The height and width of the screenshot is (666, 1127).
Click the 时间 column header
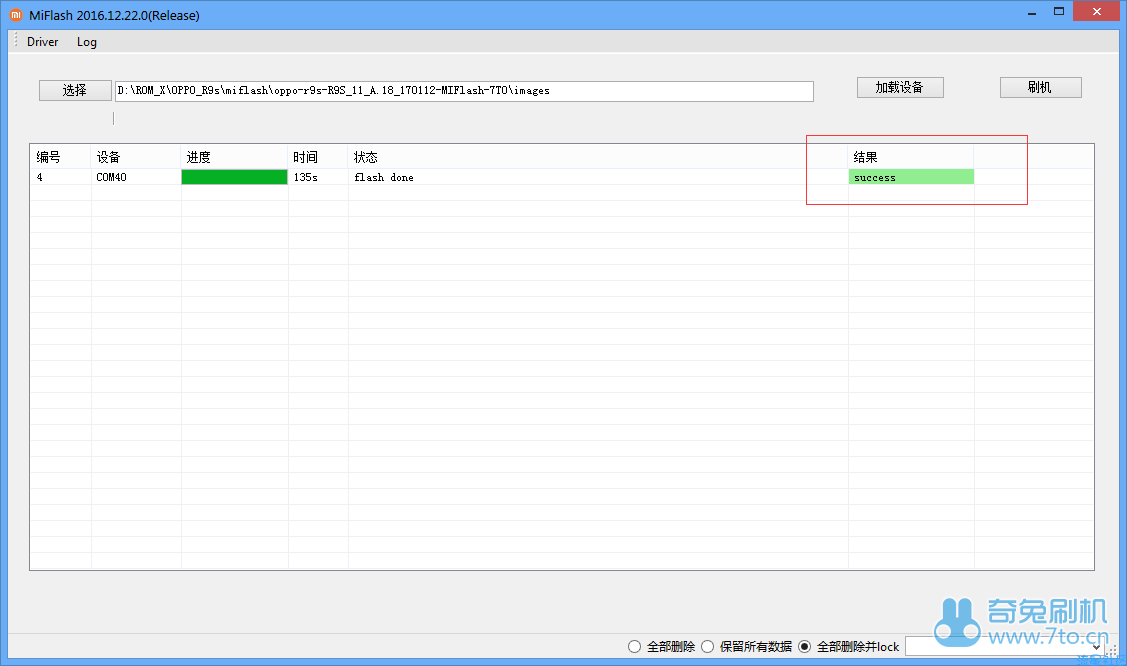click(x=318, y=157)
